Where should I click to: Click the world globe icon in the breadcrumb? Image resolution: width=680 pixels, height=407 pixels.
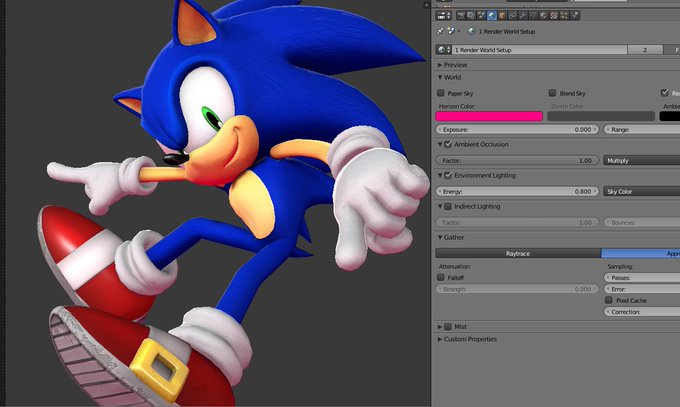(472, 31)
